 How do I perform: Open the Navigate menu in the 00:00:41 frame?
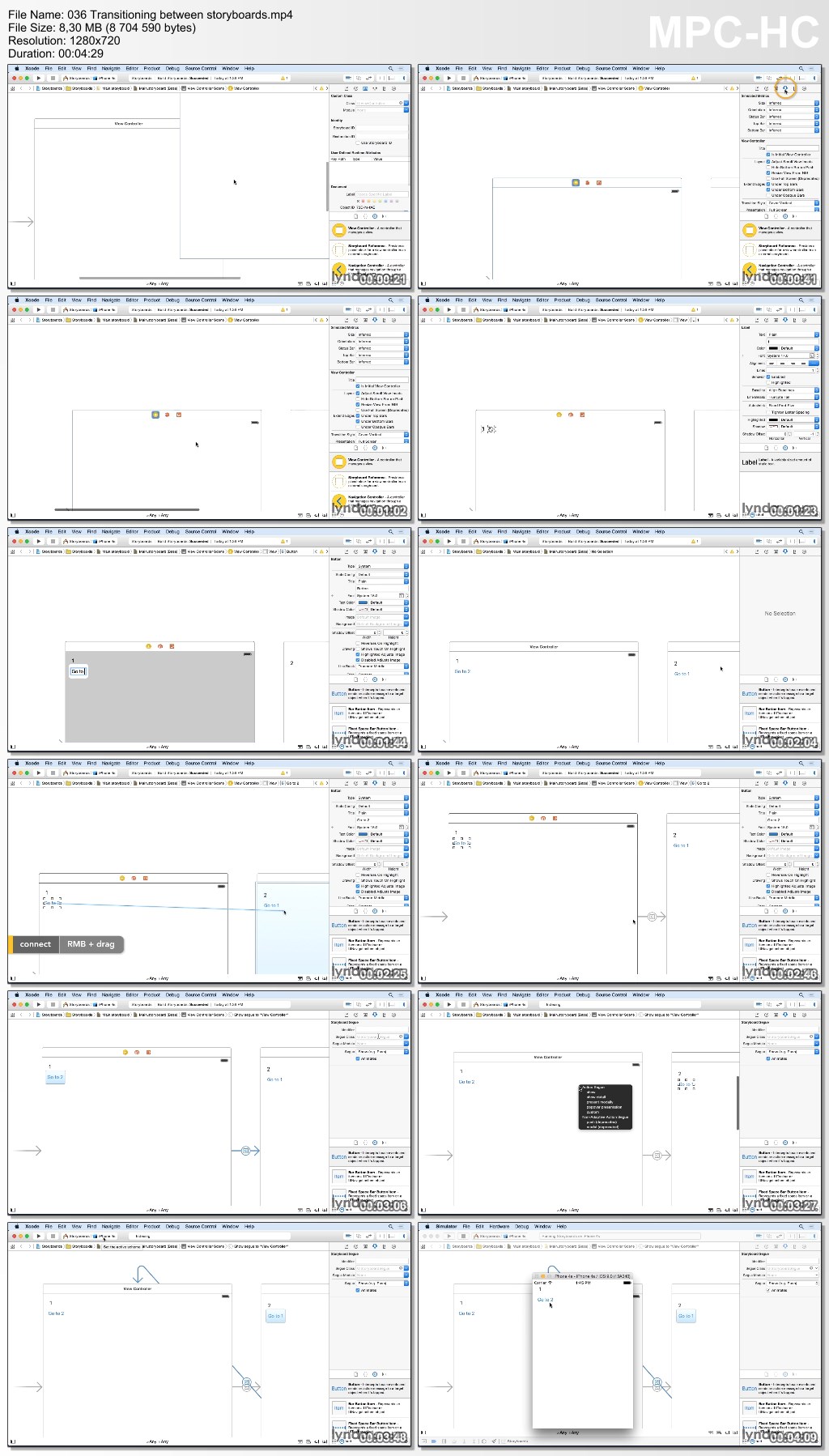(521, 69)
